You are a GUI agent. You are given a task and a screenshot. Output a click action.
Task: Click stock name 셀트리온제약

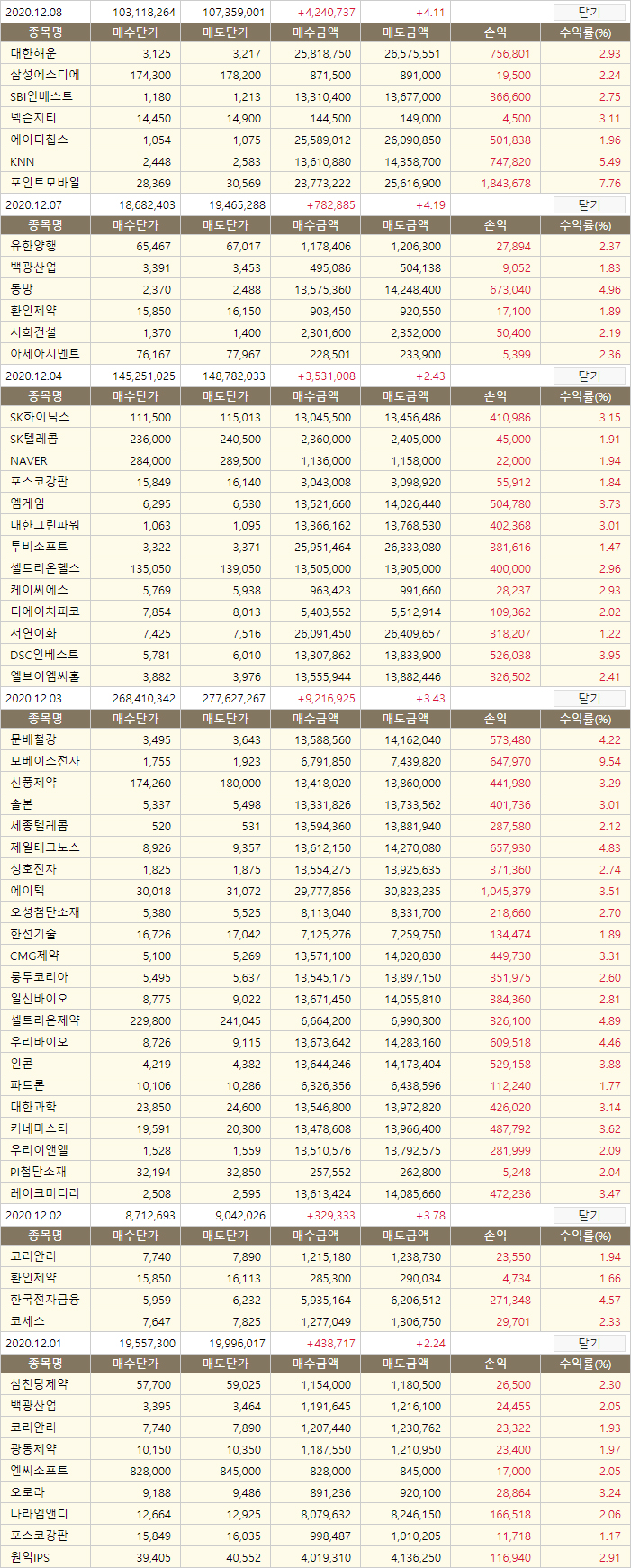pos(45,1020)
